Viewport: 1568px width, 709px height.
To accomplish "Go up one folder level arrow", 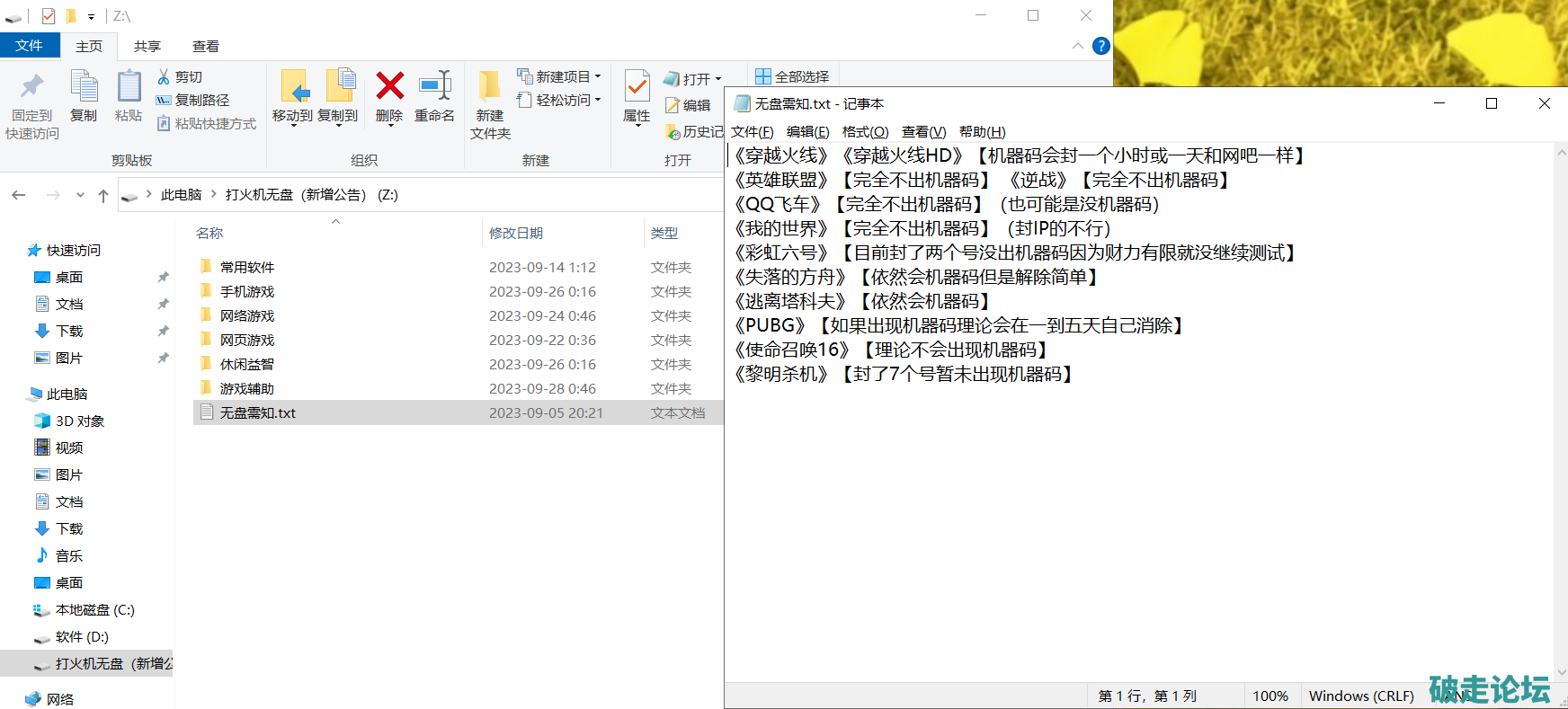I will click(103, 195).
